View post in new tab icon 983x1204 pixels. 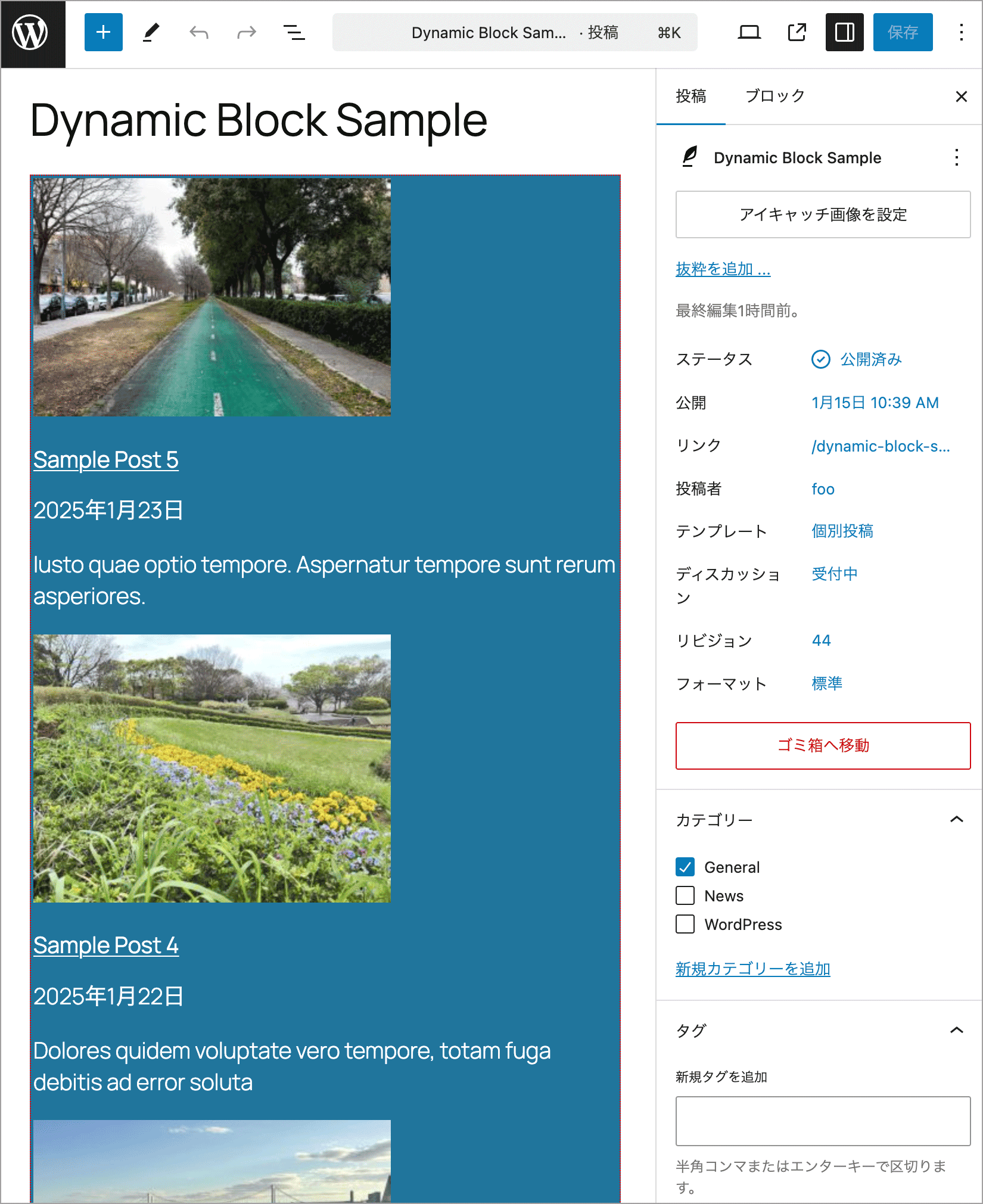tap(797, 32)
